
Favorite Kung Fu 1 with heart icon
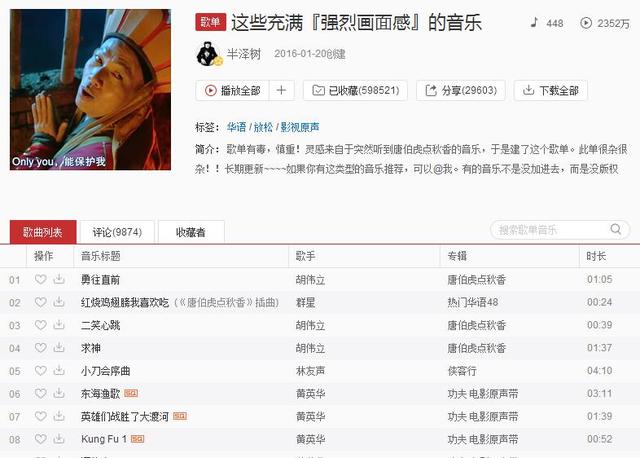click(x=40, y=439)
